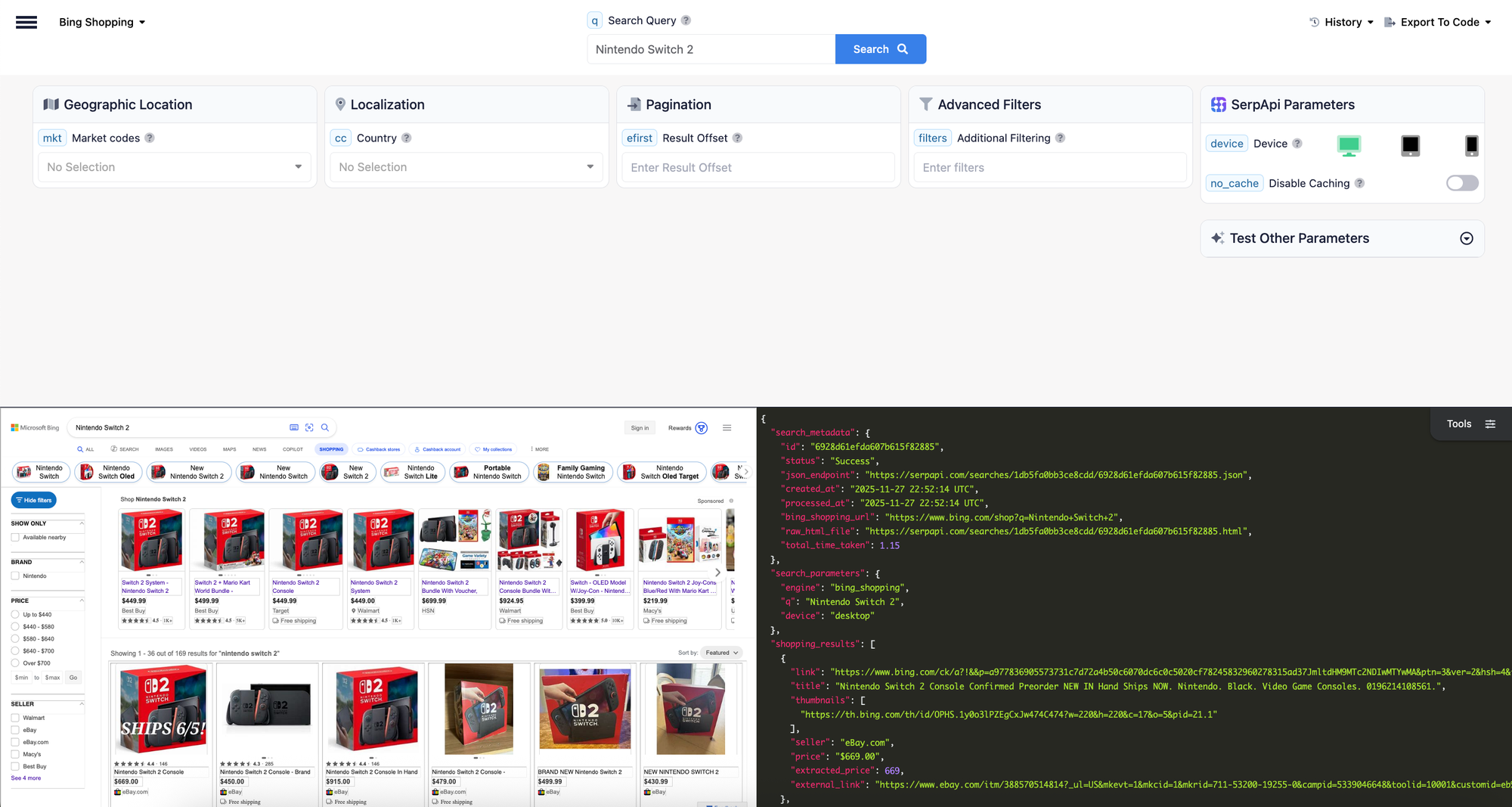Switch to the VIDEOS tab in Bing
1512x807 pixels.
click(198, 449)
